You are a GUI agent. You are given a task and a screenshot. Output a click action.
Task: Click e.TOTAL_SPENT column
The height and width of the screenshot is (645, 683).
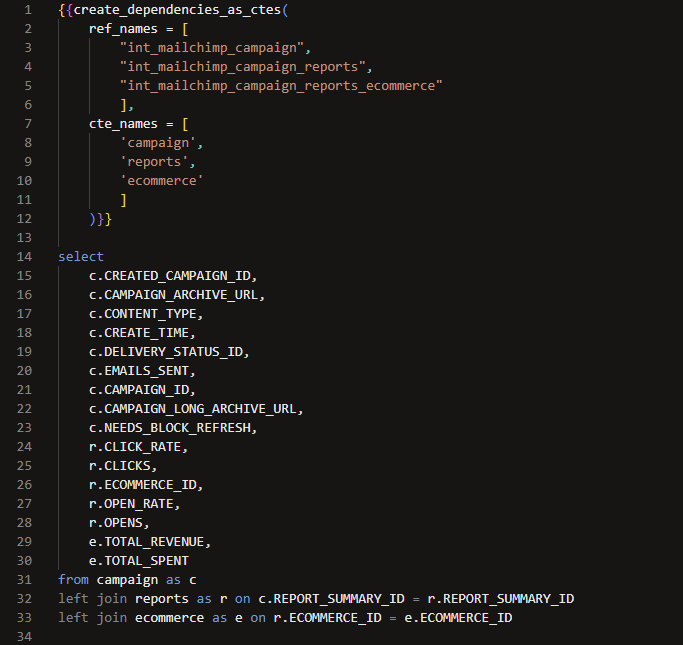pyautogui.click(x=139, y=561)
